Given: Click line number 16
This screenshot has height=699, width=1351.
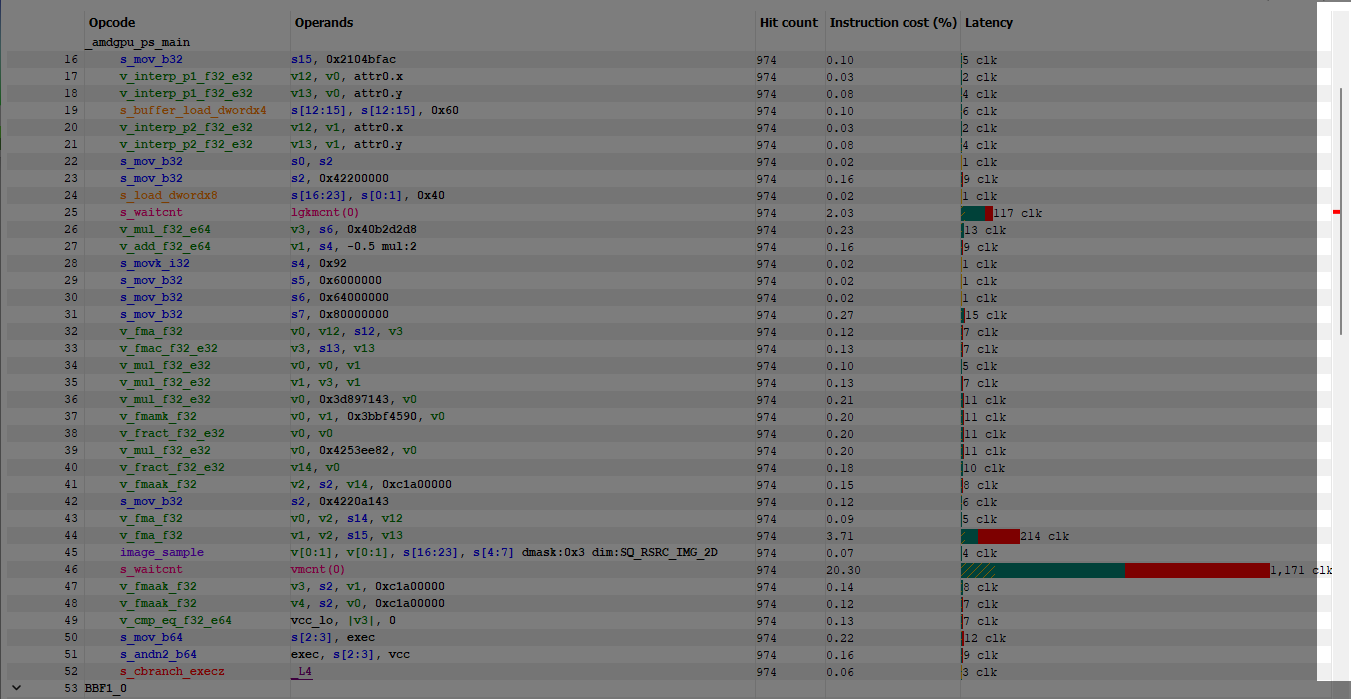Looking at the screenshot, I should click(x=70, y=60).
